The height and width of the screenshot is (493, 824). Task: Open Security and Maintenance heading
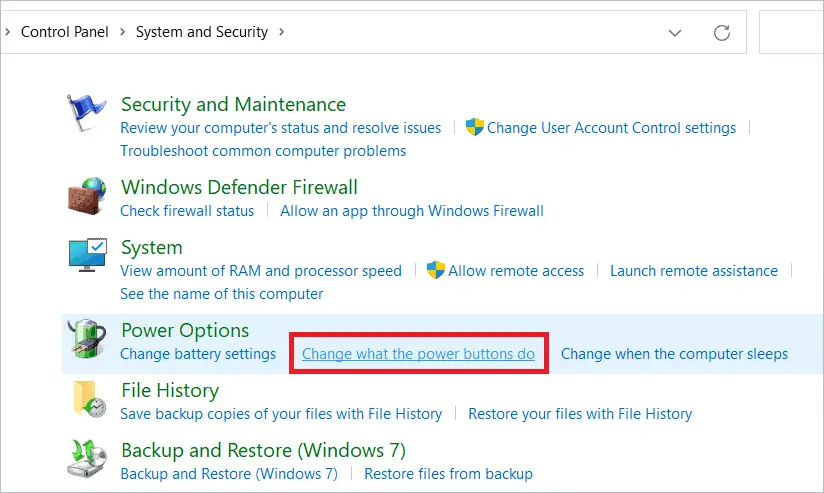(x=233, y=104)
